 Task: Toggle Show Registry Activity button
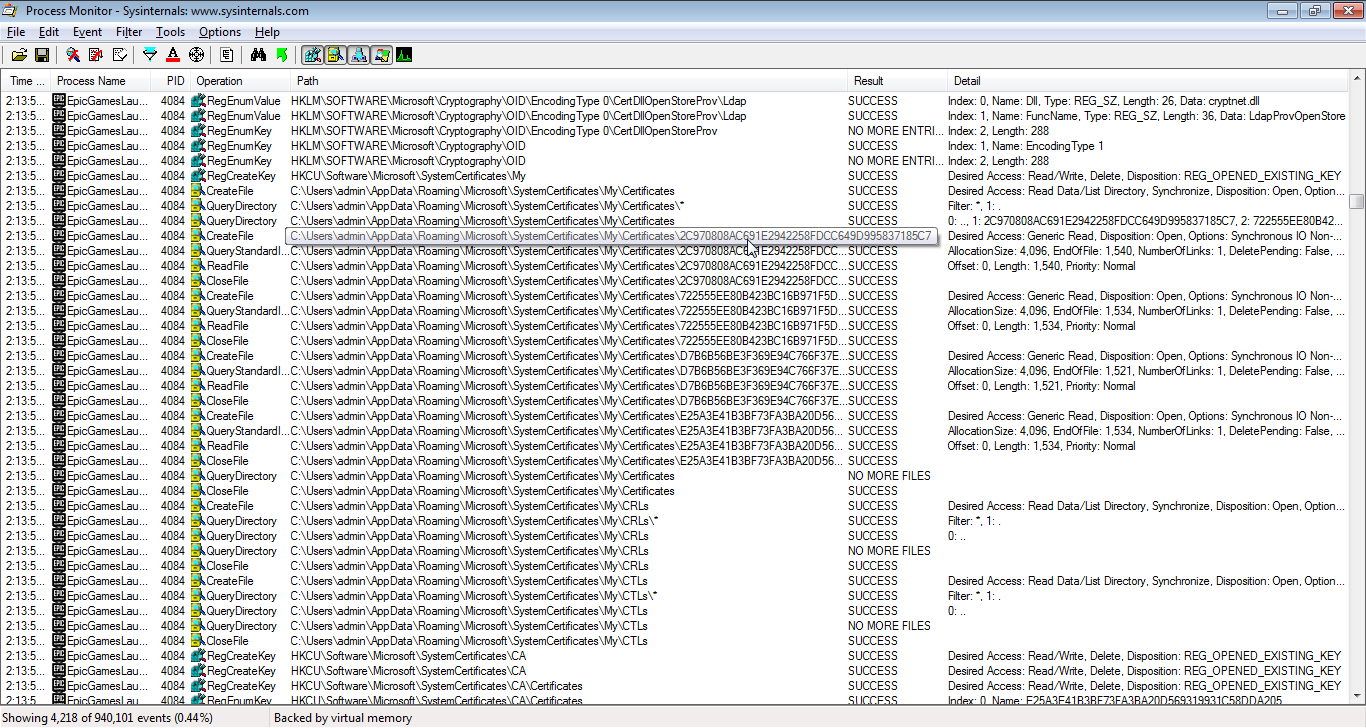click(x=312, y=55)
